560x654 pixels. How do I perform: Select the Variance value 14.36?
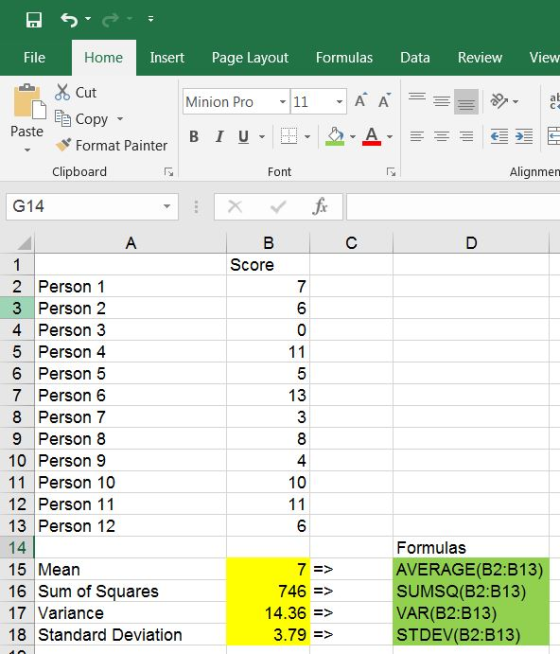[x=268, y=613]
